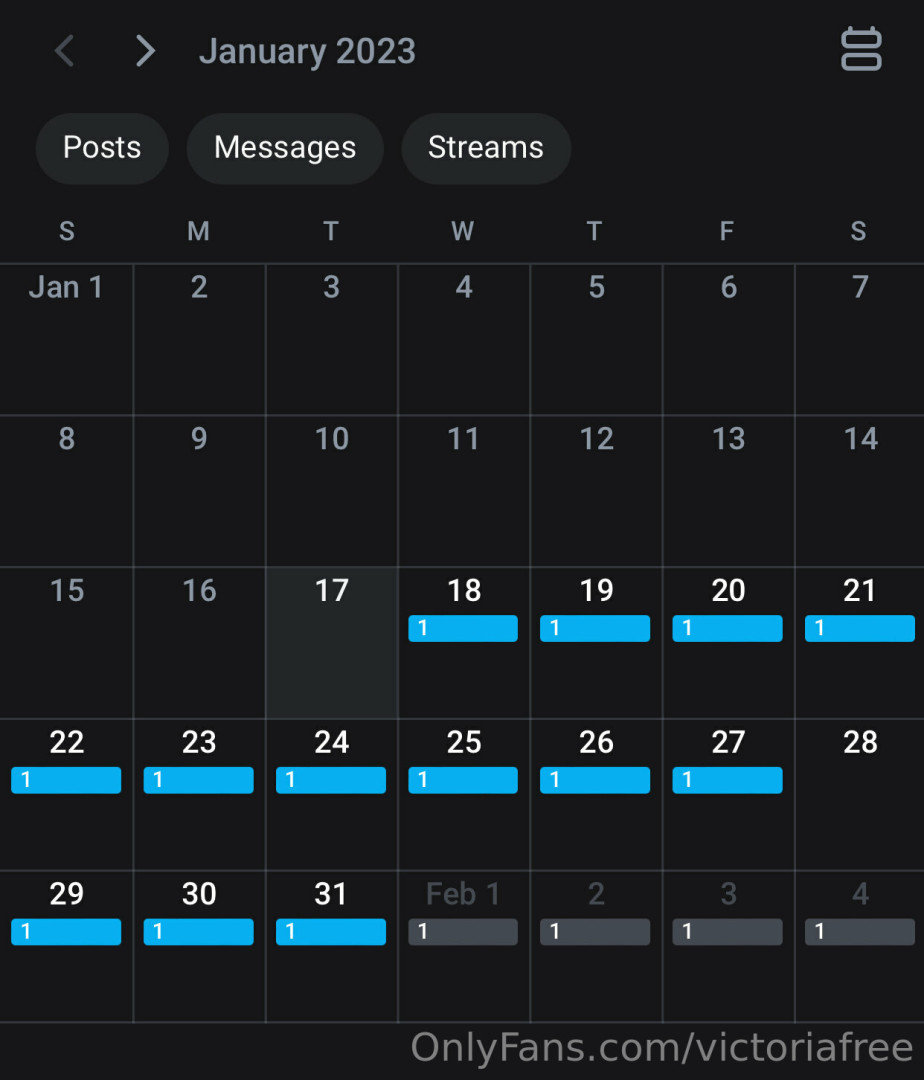
Task: Open the scheduled item on January 21
Action: 859,628
